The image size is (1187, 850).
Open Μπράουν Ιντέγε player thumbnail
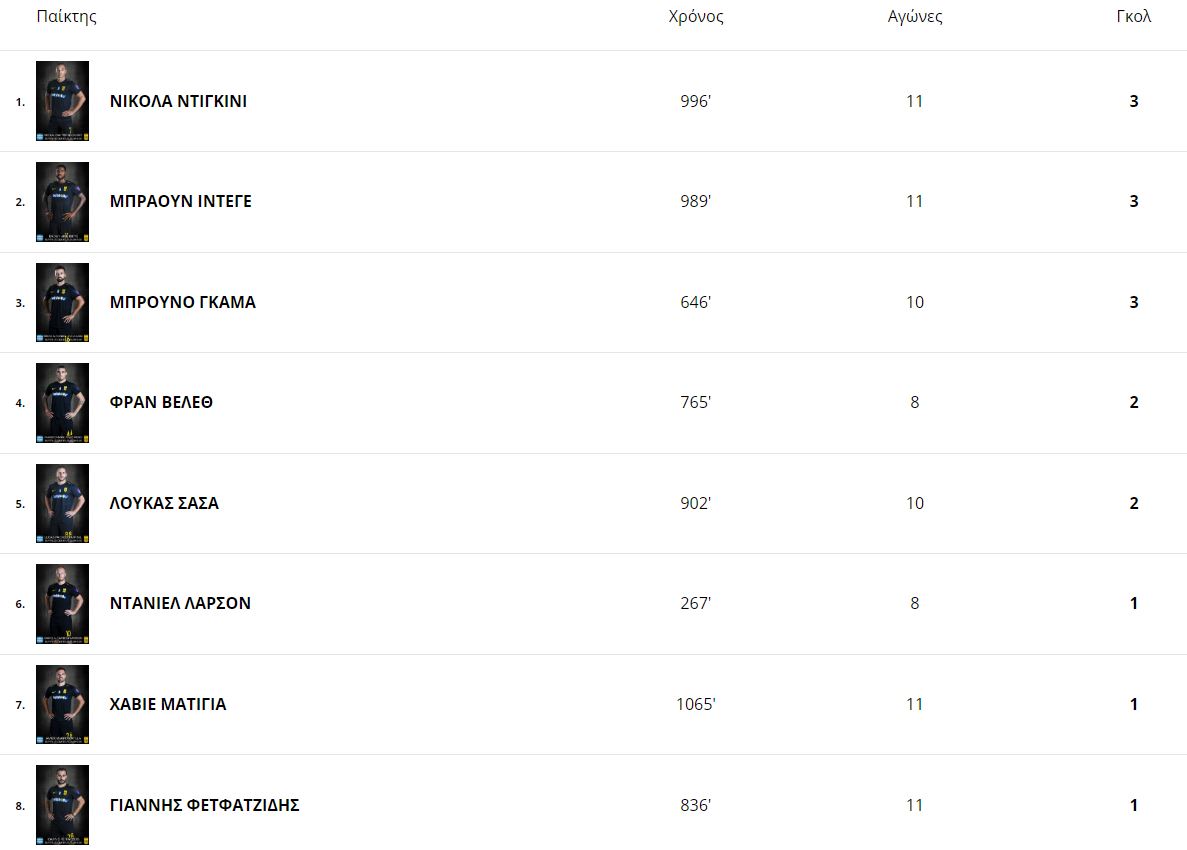point(62,202)
